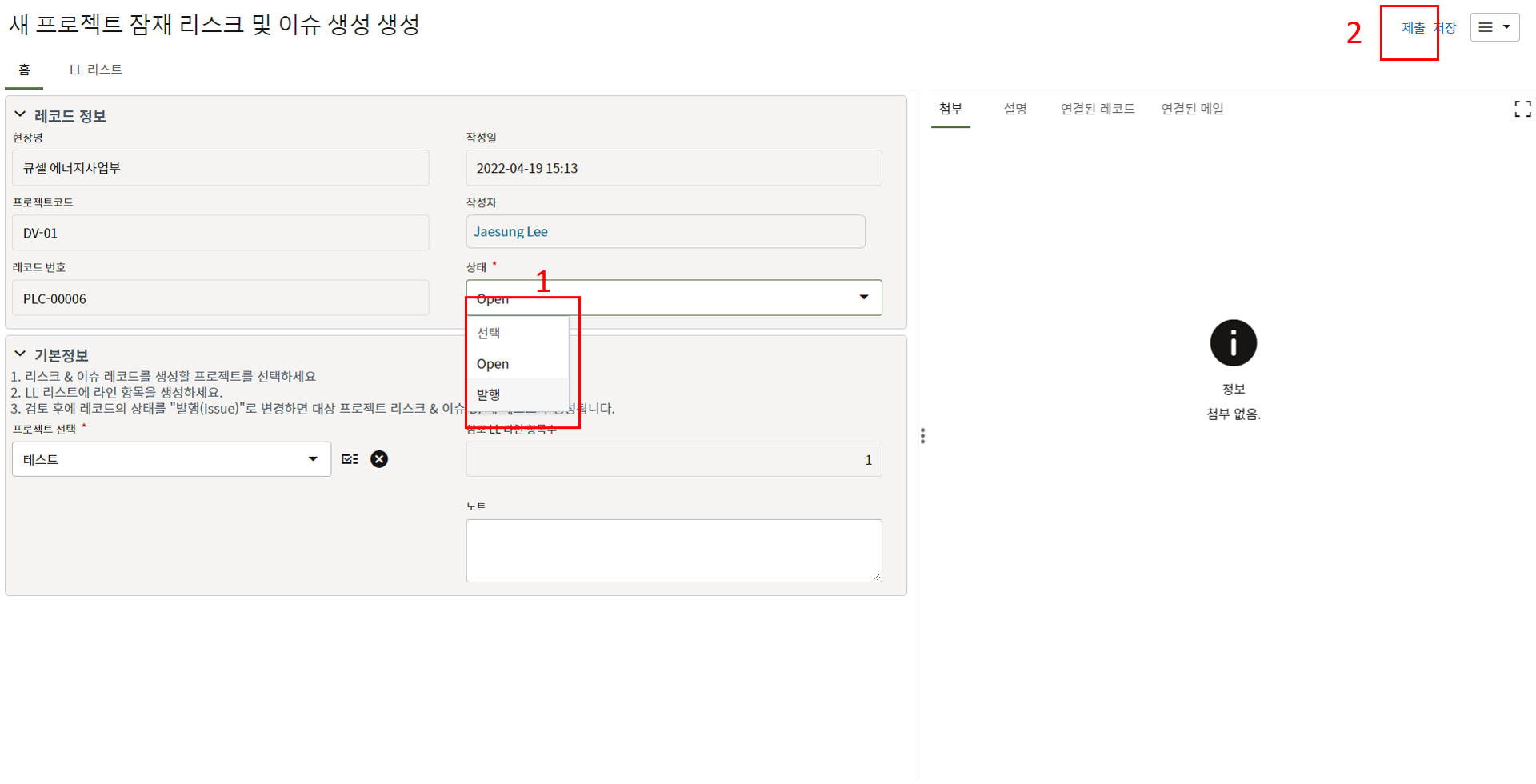Image resolution: width=1536 pixels, height=784 pixels.
Task: Click the black info circle icon
Action: click(1233, 343)
